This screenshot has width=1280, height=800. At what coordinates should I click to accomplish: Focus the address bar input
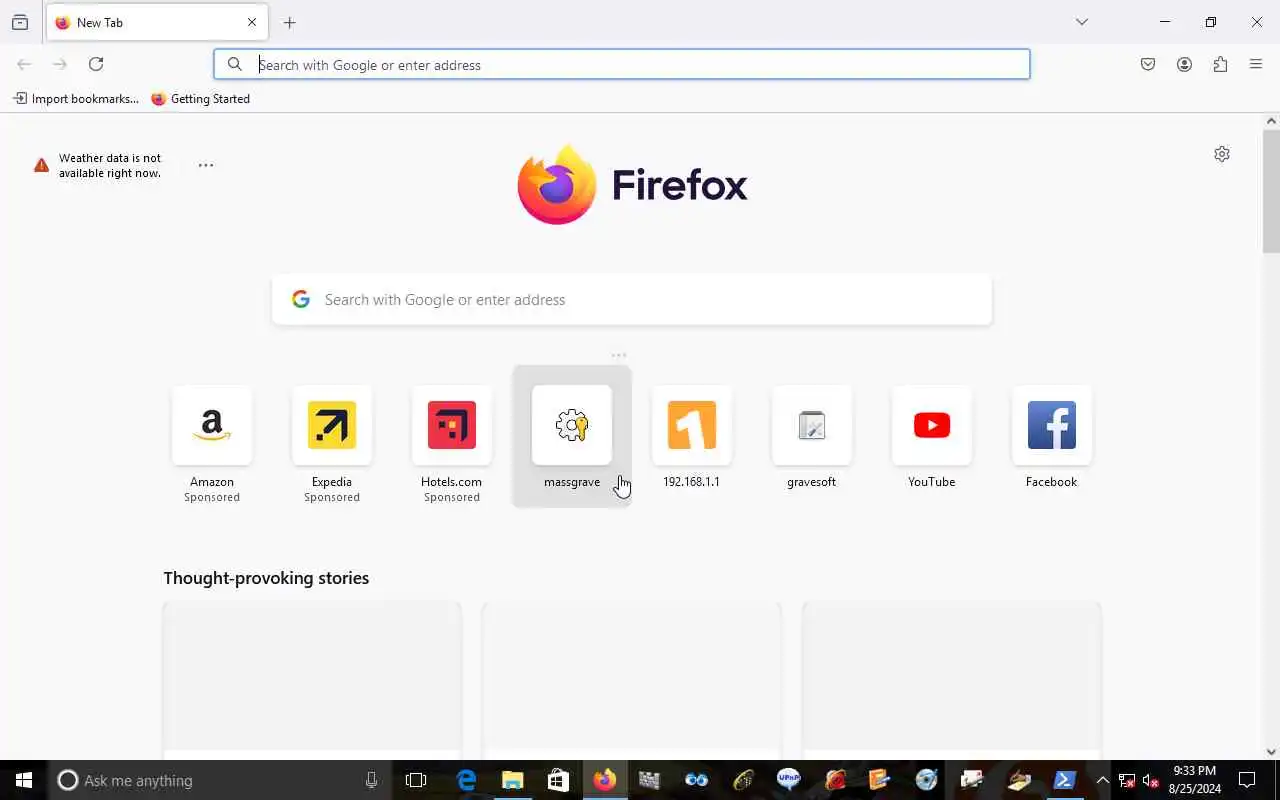coord(622,64)
